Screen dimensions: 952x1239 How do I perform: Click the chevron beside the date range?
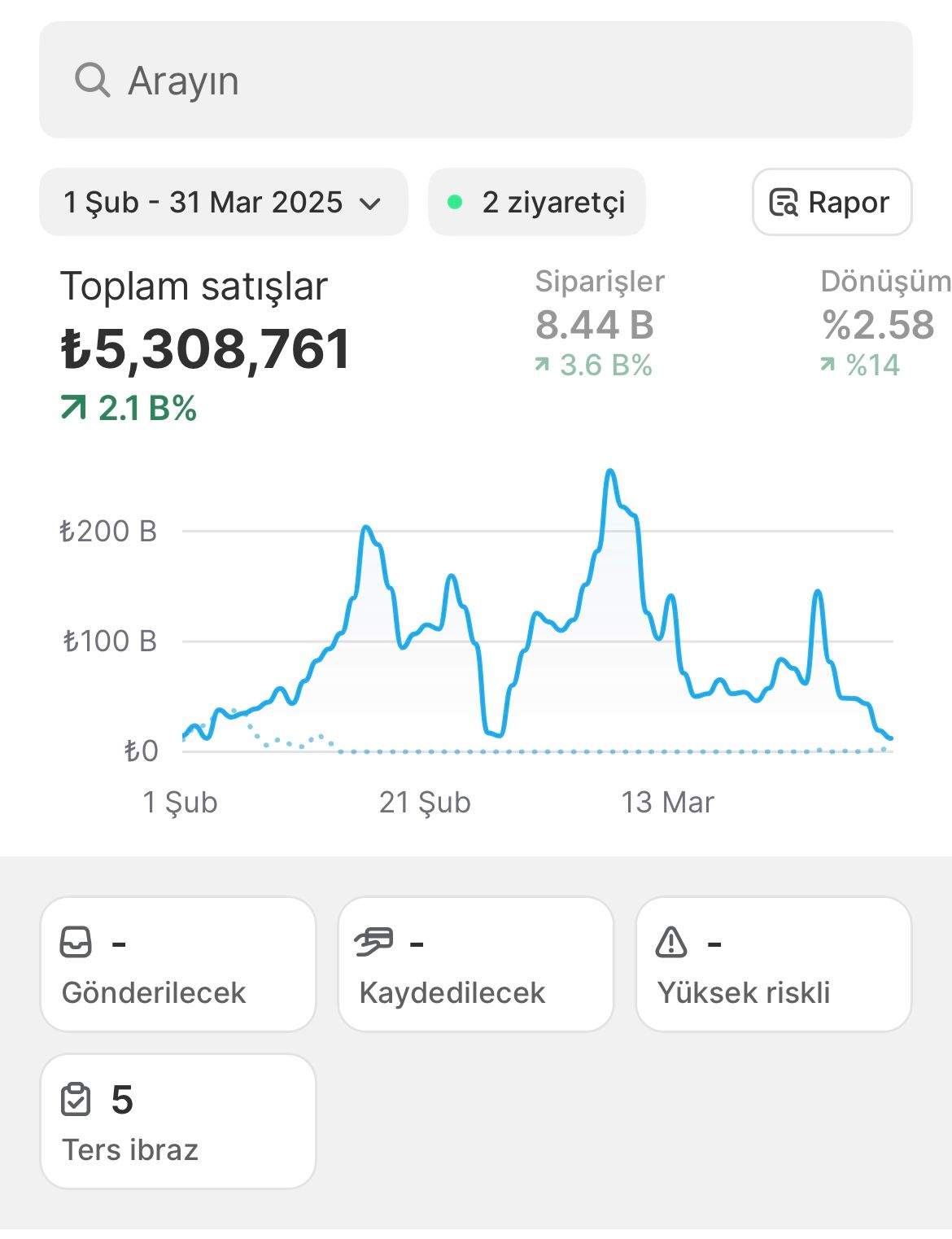point(370,204)
